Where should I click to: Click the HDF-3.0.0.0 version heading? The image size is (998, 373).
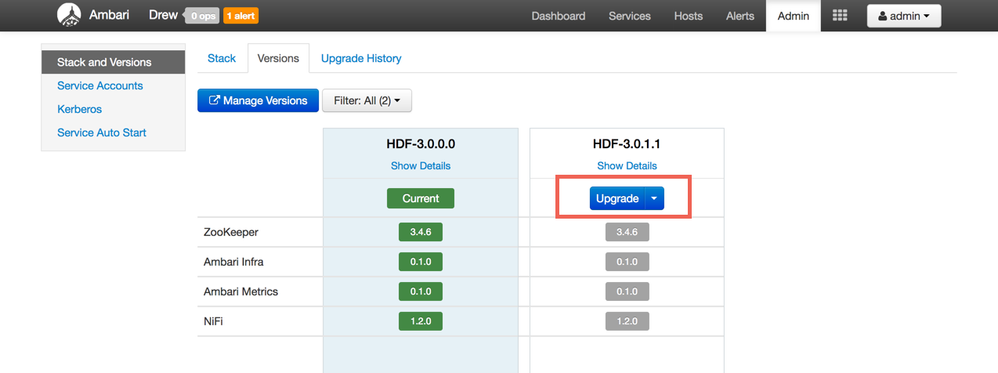pos(421,144)
